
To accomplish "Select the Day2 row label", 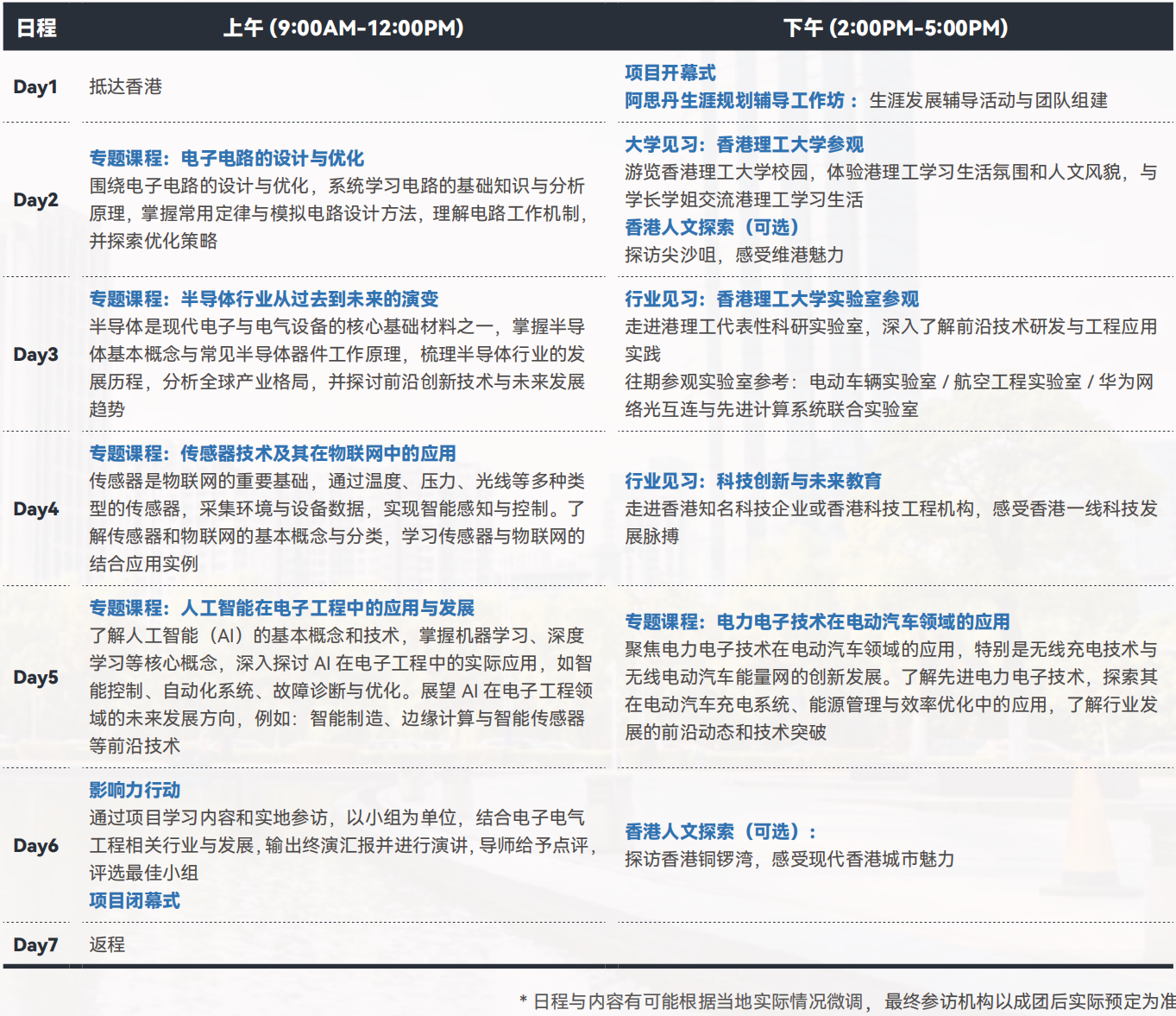I will click(x=36, y=200).
